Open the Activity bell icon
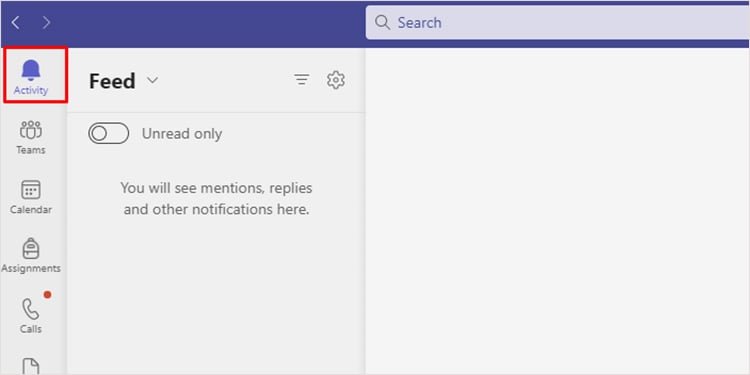The height and width of the screenshot is (375, 750). pyautogui.click(x=31, y=70)
